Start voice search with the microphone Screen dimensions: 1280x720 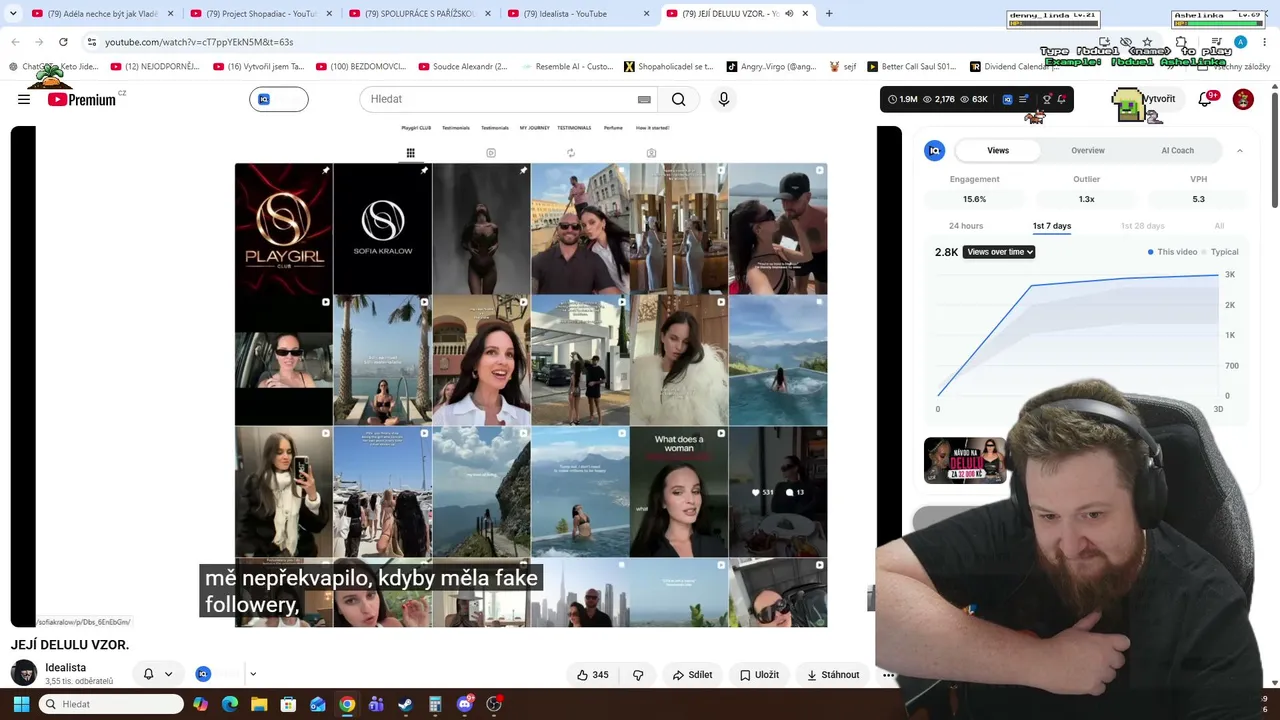point(724,99)
